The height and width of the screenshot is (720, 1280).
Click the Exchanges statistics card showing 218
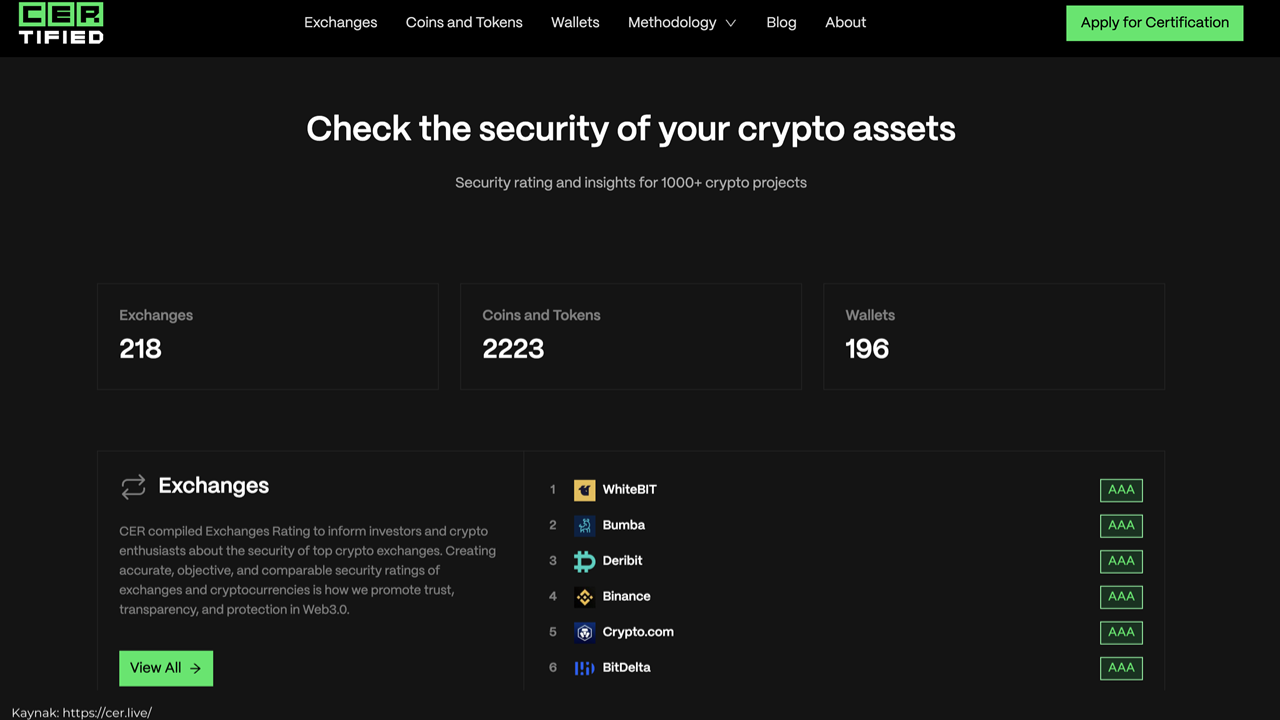(x=267, y=336)
